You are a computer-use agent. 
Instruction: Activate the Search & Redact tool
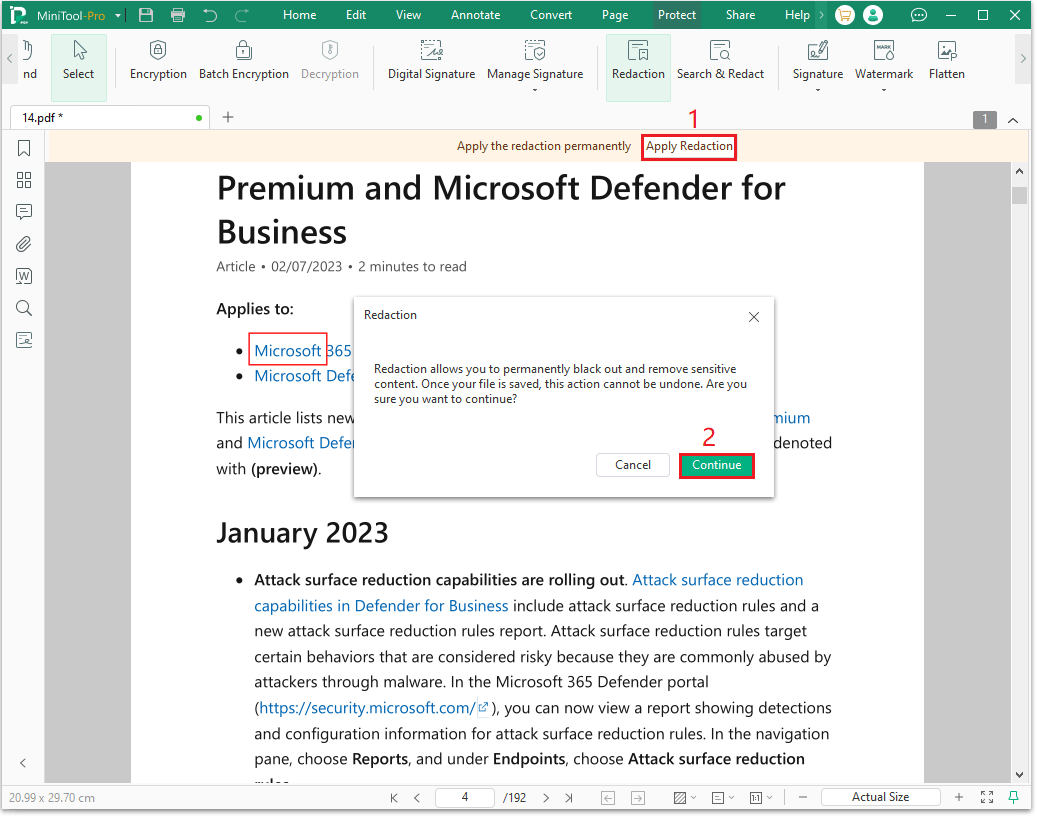pos(720,60)
